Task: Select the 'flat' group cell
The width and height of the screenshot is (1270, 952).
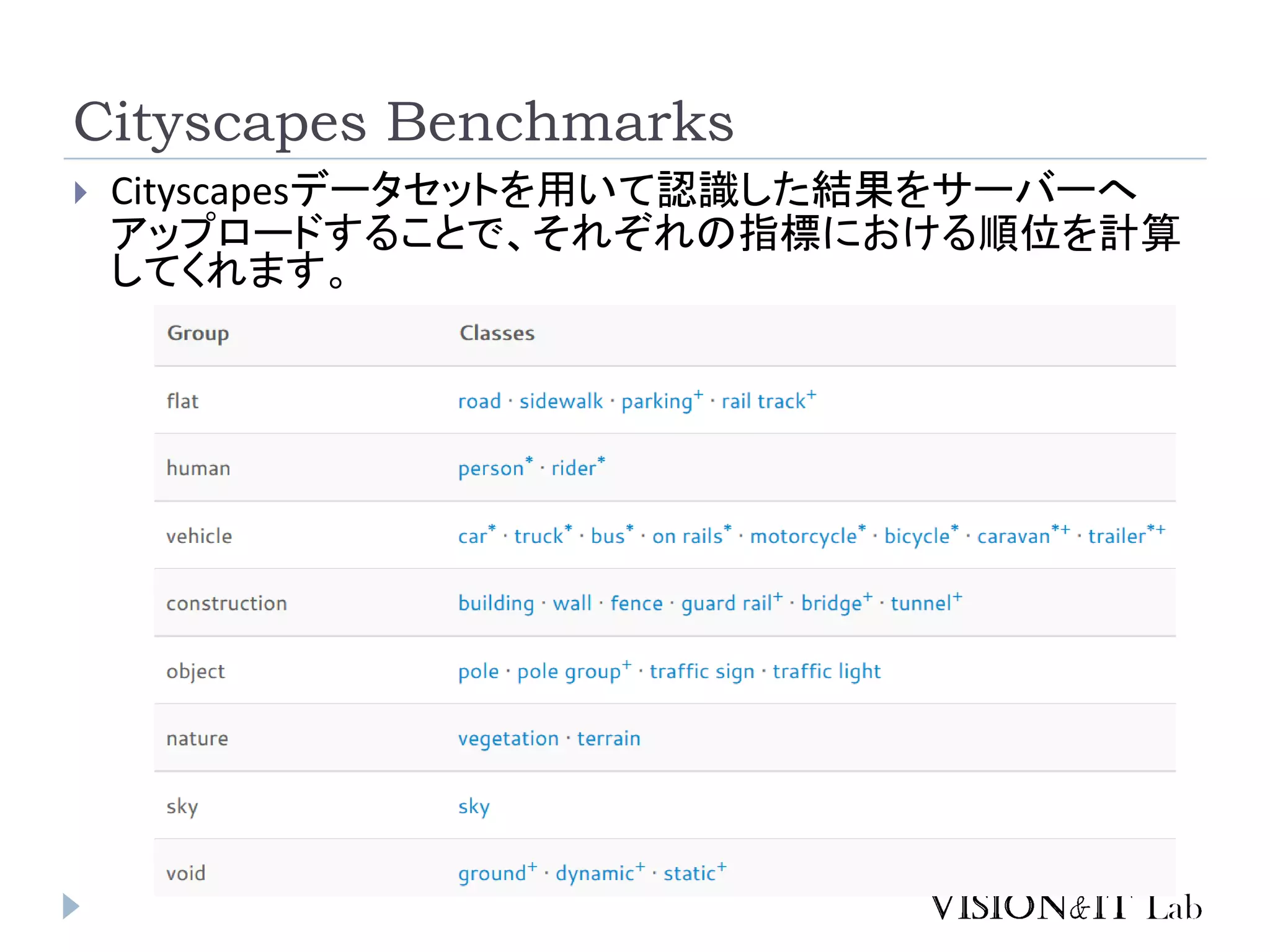Action: point(182,401)
